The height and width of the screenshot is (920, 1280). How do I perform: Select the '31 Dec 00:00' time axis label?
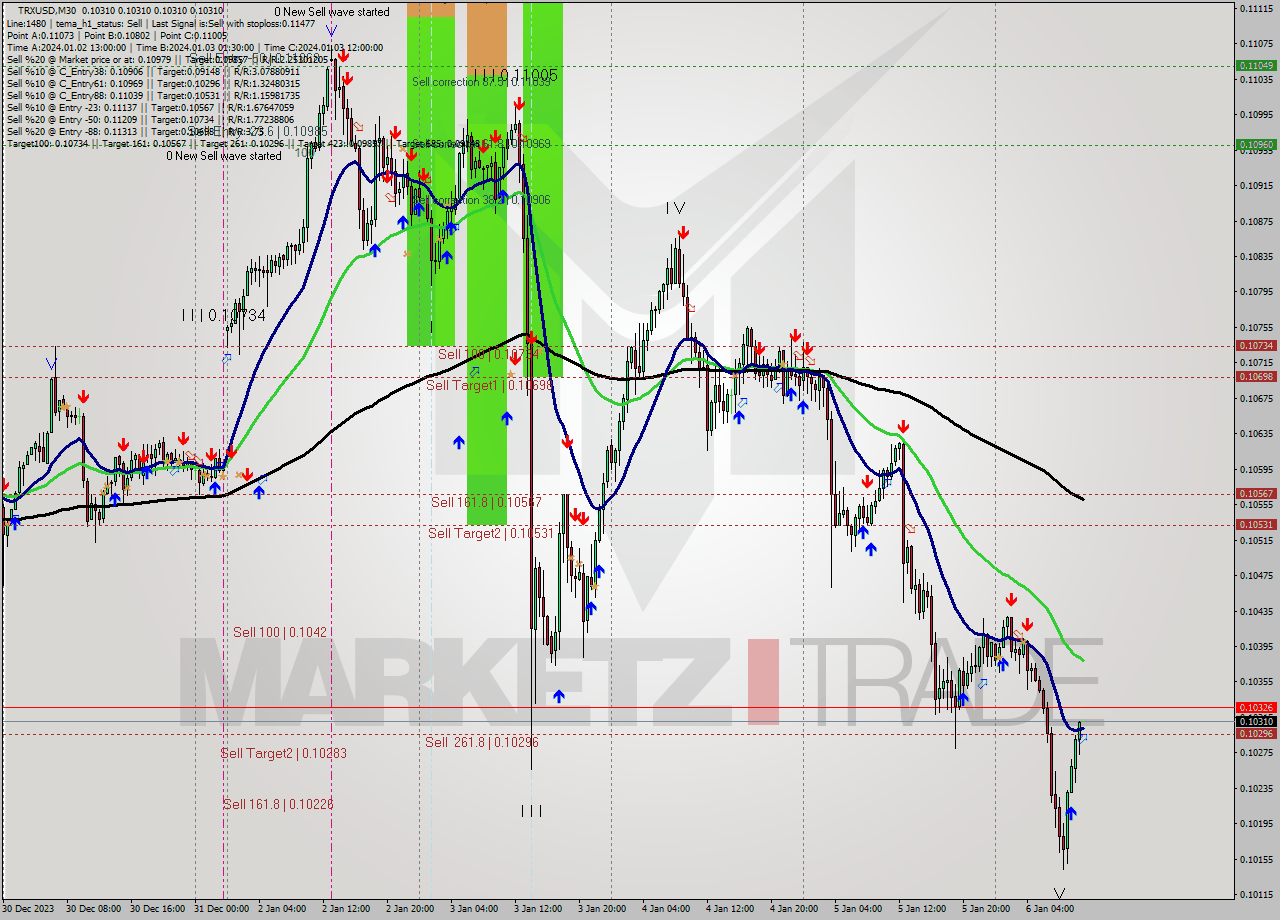click(223, 909)
